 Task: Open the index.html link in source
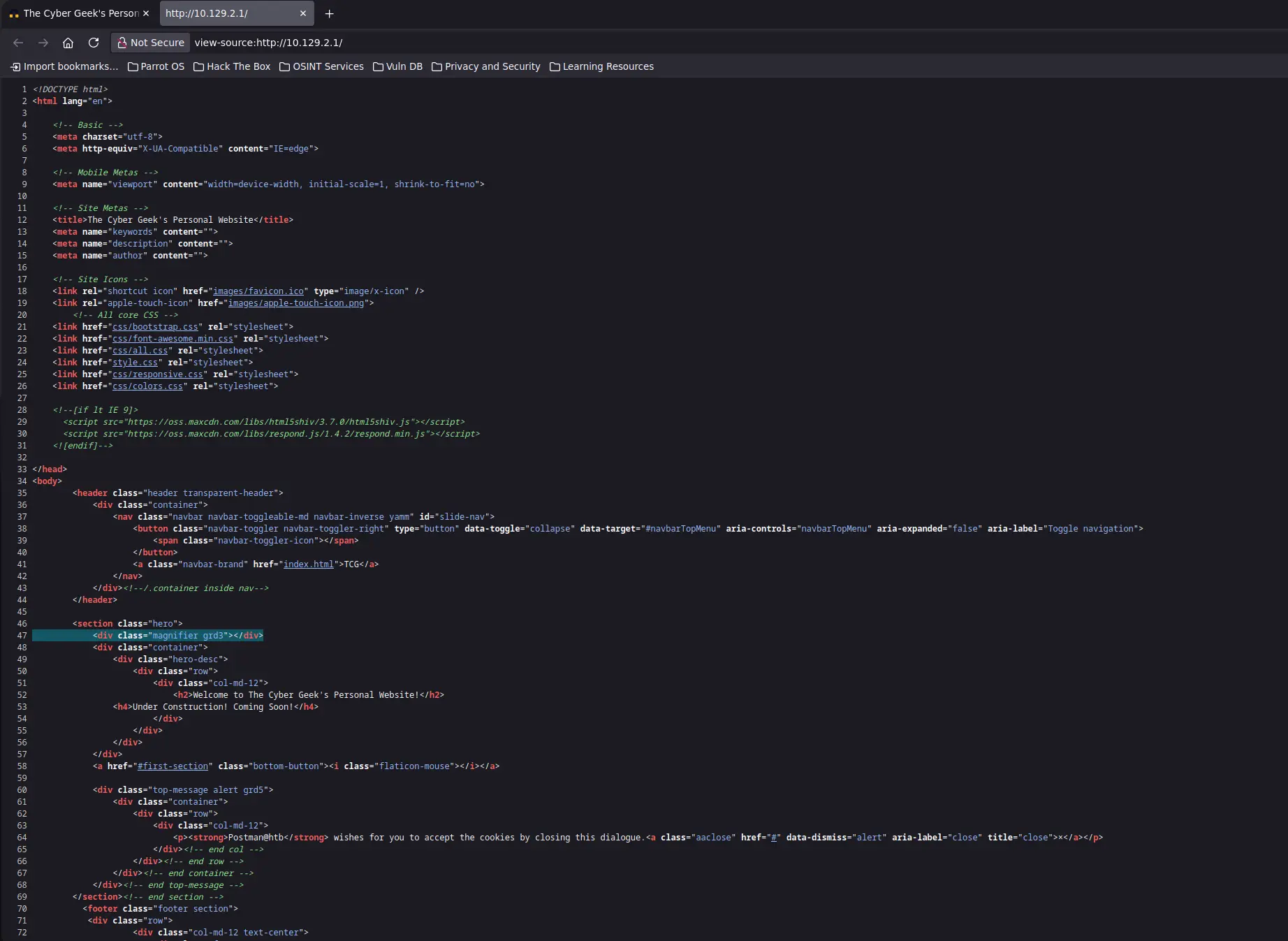coord(308,564)
